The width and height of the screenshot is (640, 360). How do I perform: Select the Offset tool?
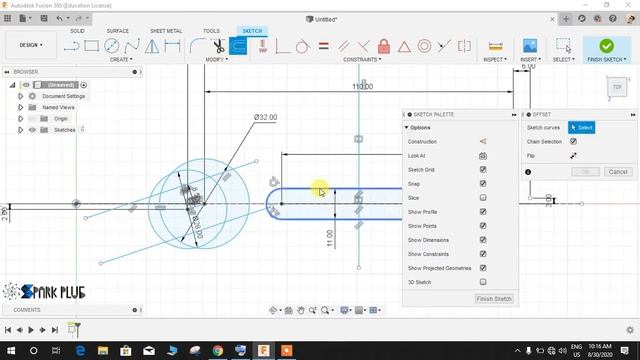(x=238, y=46)
